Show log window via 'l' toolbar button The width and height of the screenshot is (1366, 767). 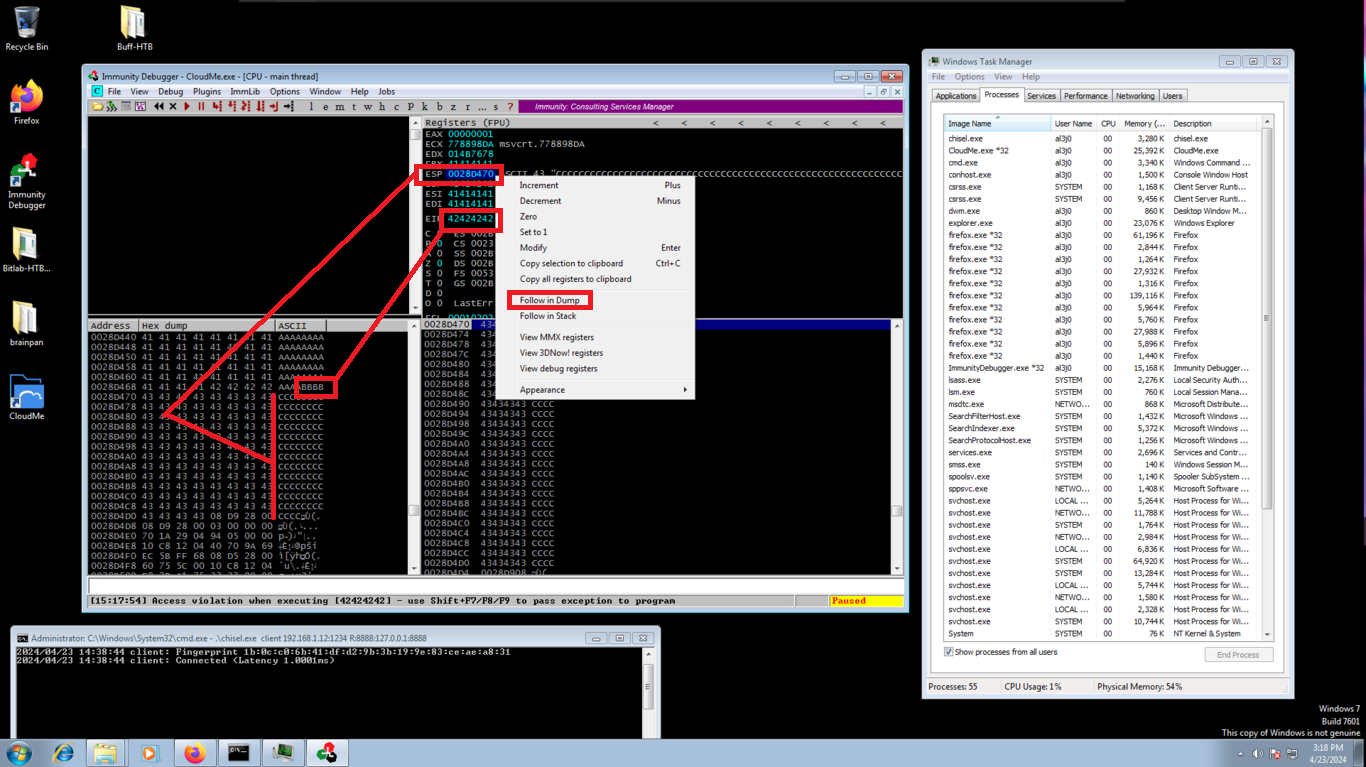pos(311,106)
